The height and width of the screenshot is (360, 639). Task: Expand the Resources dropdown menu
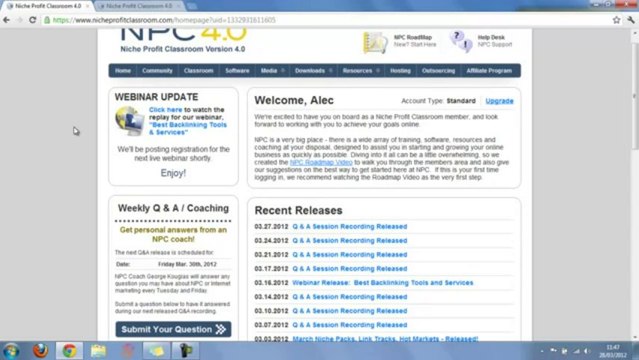361,71
